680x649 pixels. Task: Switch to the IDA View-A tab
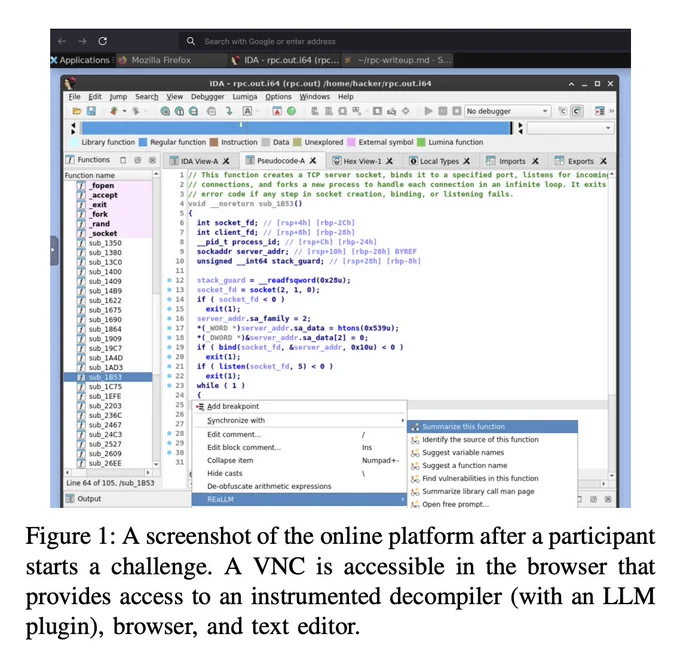click(x=199, y=161)
